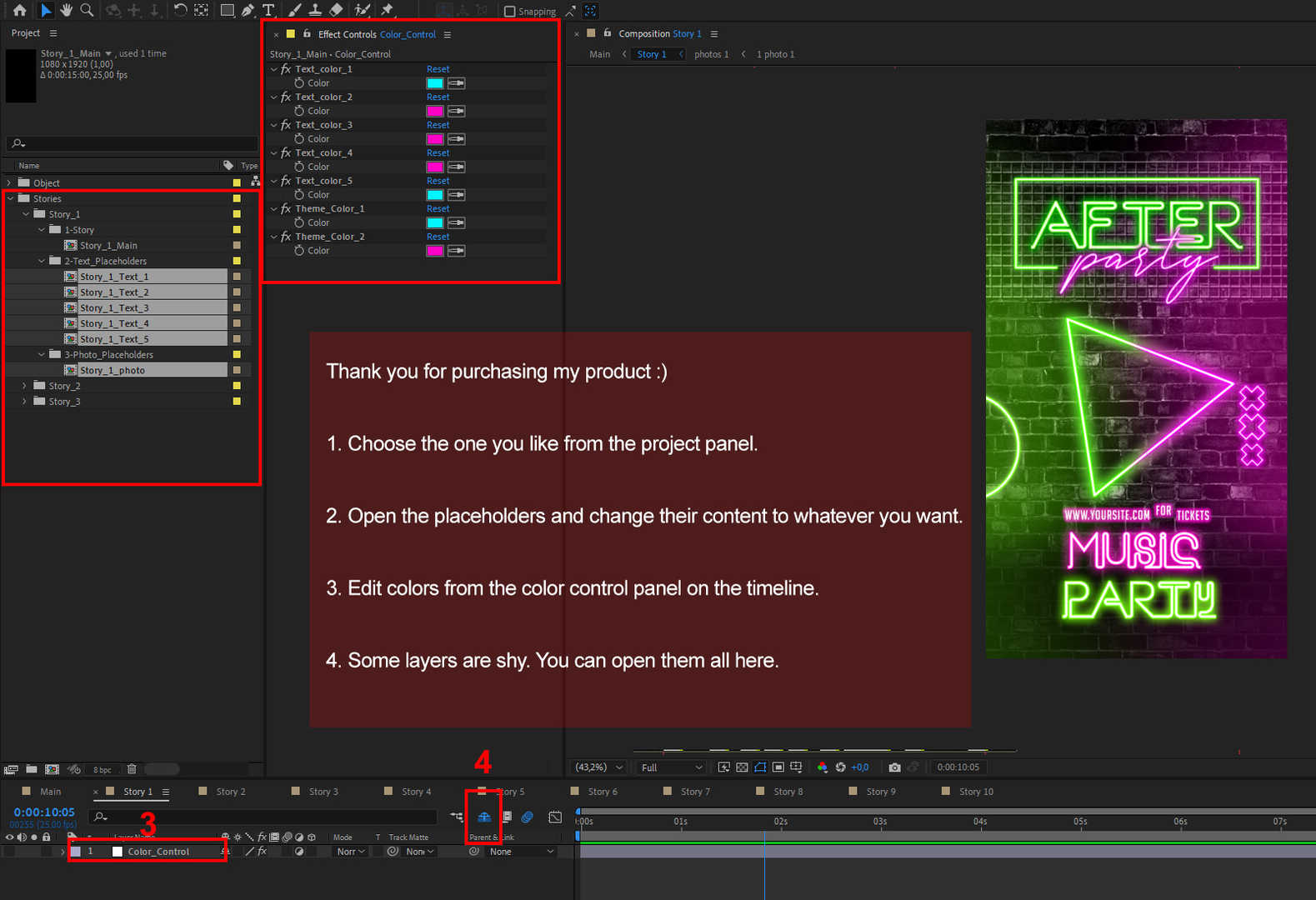The image size is (1316, 900).
Task: Open the Full resolution dropdown
Action: click(671, 767)
